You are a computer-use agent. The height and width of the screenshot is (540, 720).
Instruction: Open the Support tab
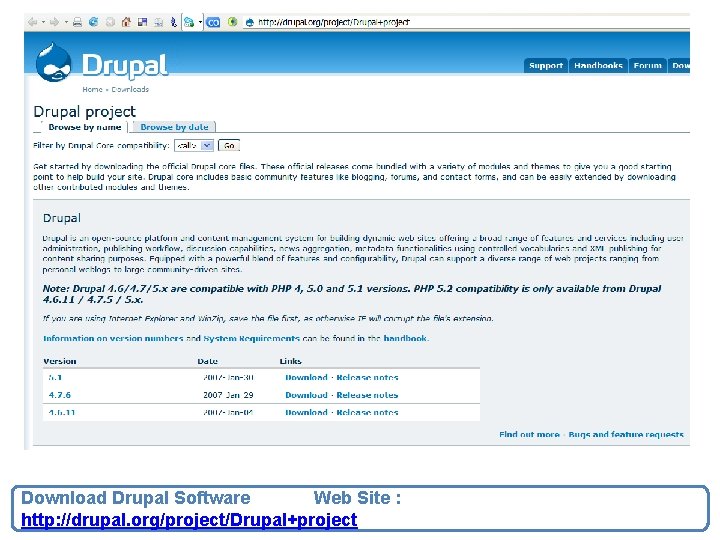pyautogui.click(x=546, y=66)
